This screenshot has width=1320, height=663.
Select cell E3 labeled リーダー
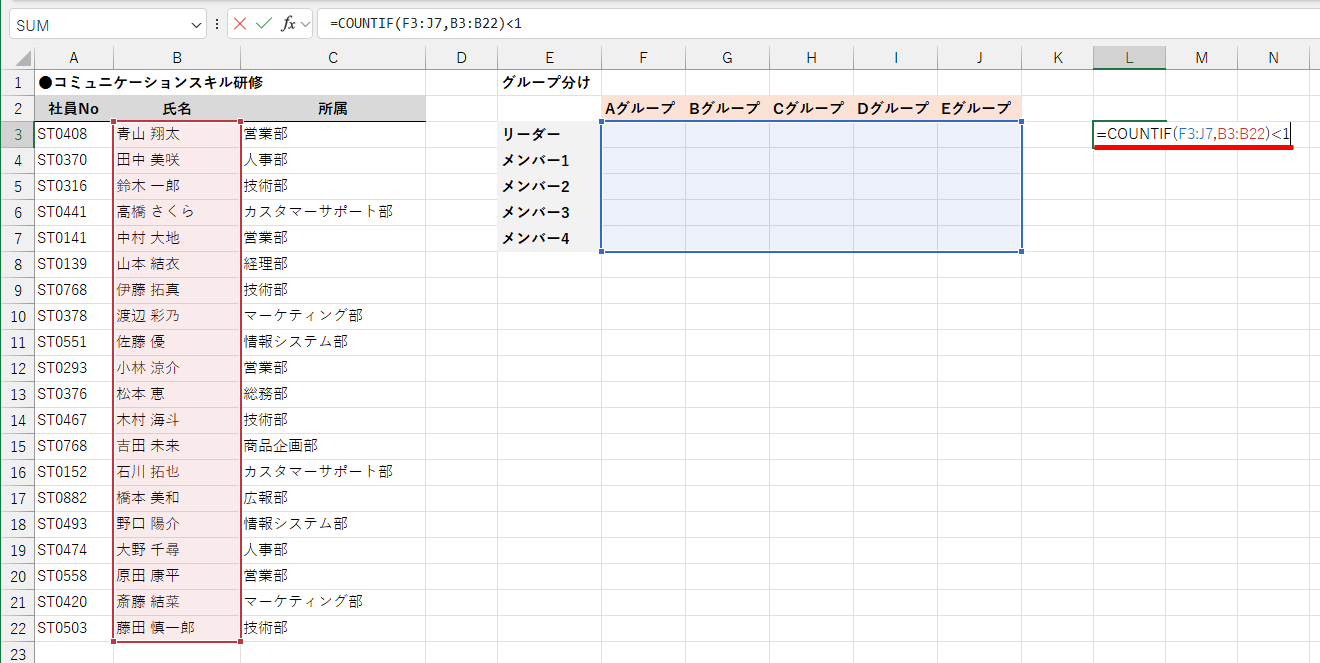548,133
